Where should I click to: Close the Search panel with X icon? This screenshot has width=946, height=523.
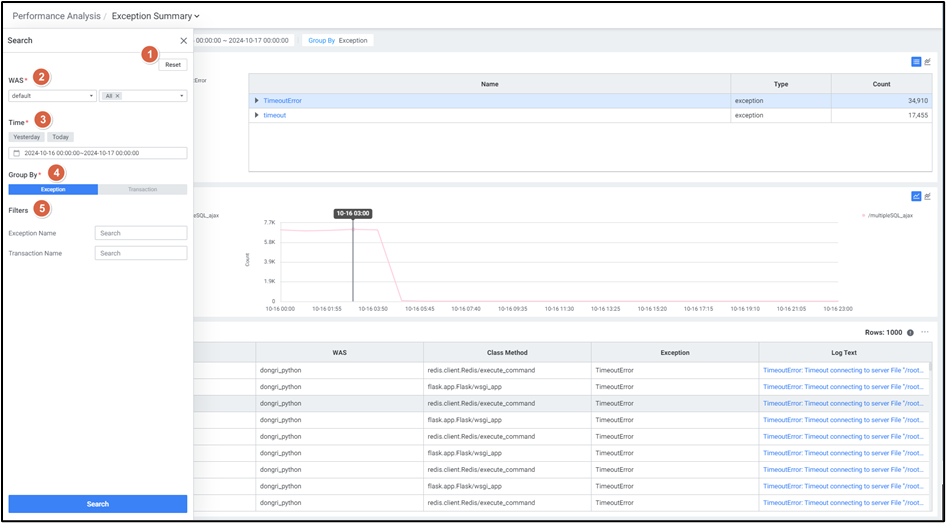coord(183,41)
